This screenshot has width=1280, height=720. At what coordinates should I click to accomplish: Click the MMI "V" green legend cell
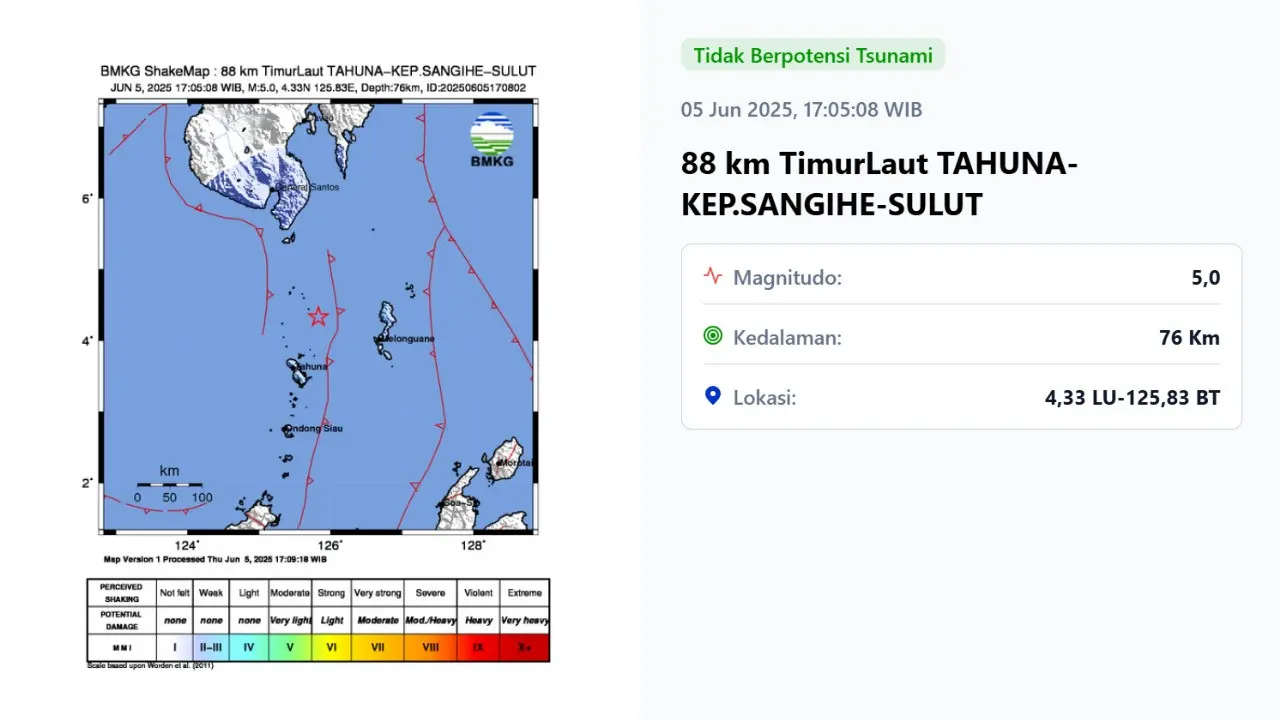(290, 647)
